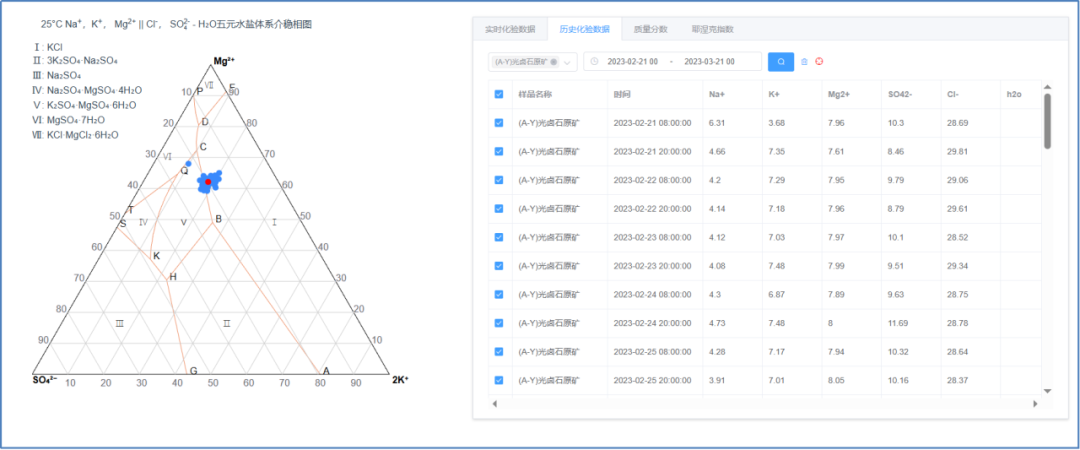Click Cl- value 29.81
1080x450 pixels.
click(957, 152)
